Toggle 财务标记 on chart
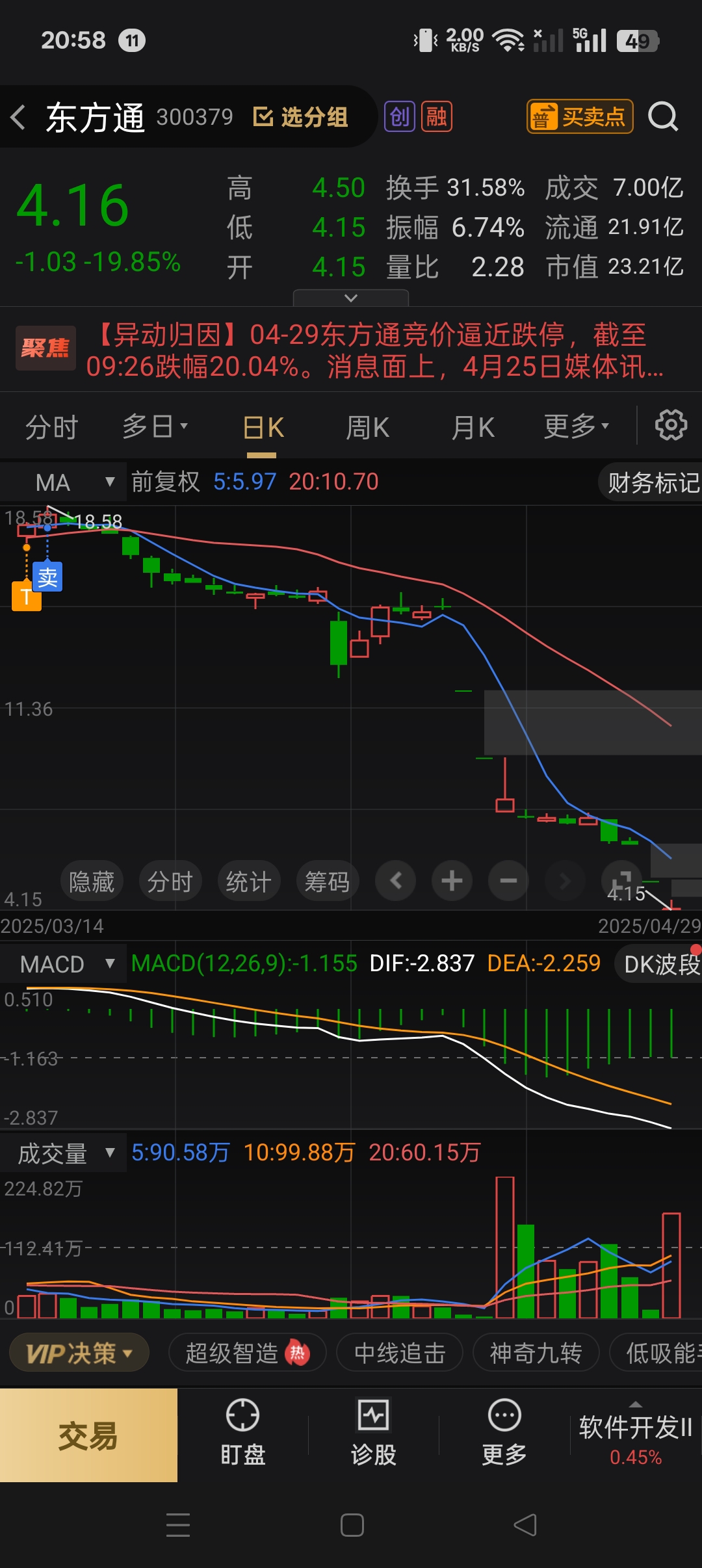The image size is (702, 1568). pyautogui.click(x=651, y=482)
